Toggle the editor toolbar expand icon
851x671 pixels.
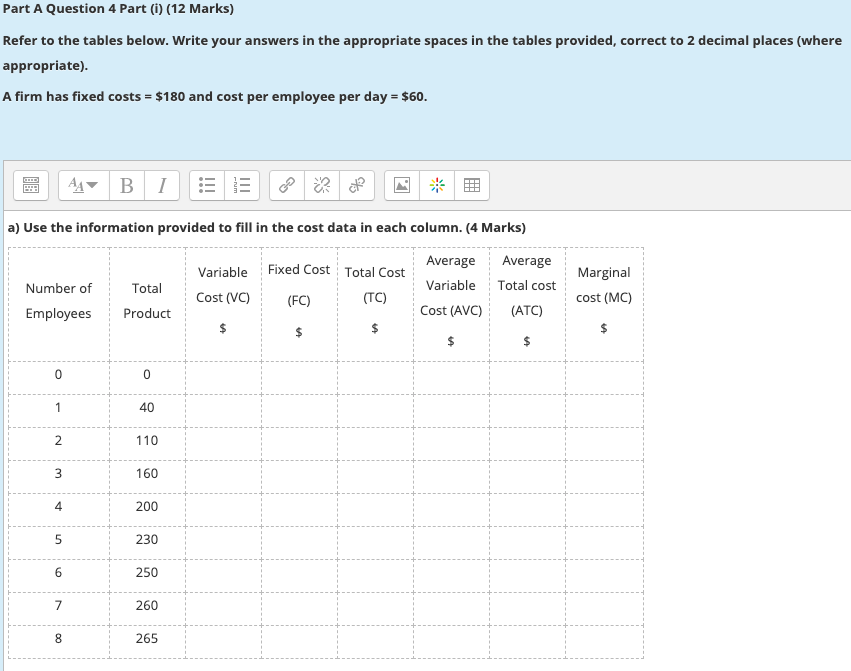(31, 186)
